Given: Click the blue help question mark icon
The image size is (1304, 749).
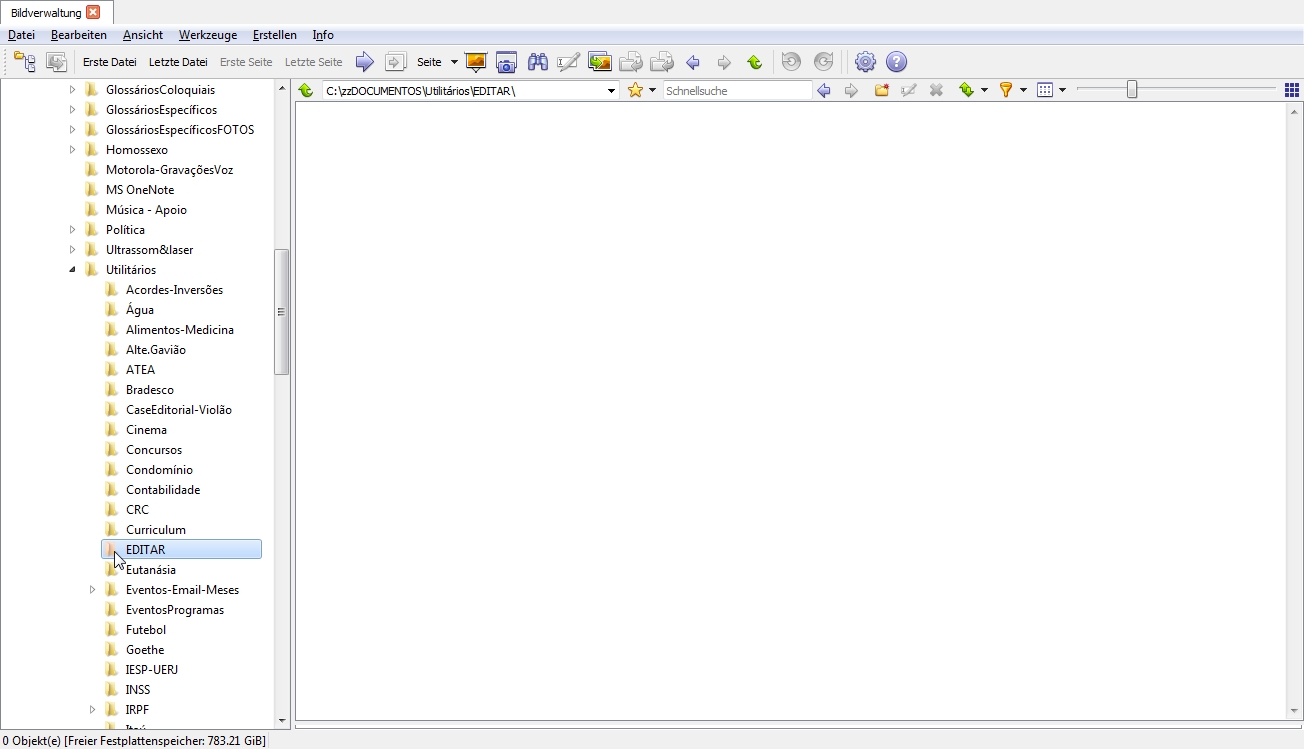Looking at the screenshot, I should pos(897,62).
